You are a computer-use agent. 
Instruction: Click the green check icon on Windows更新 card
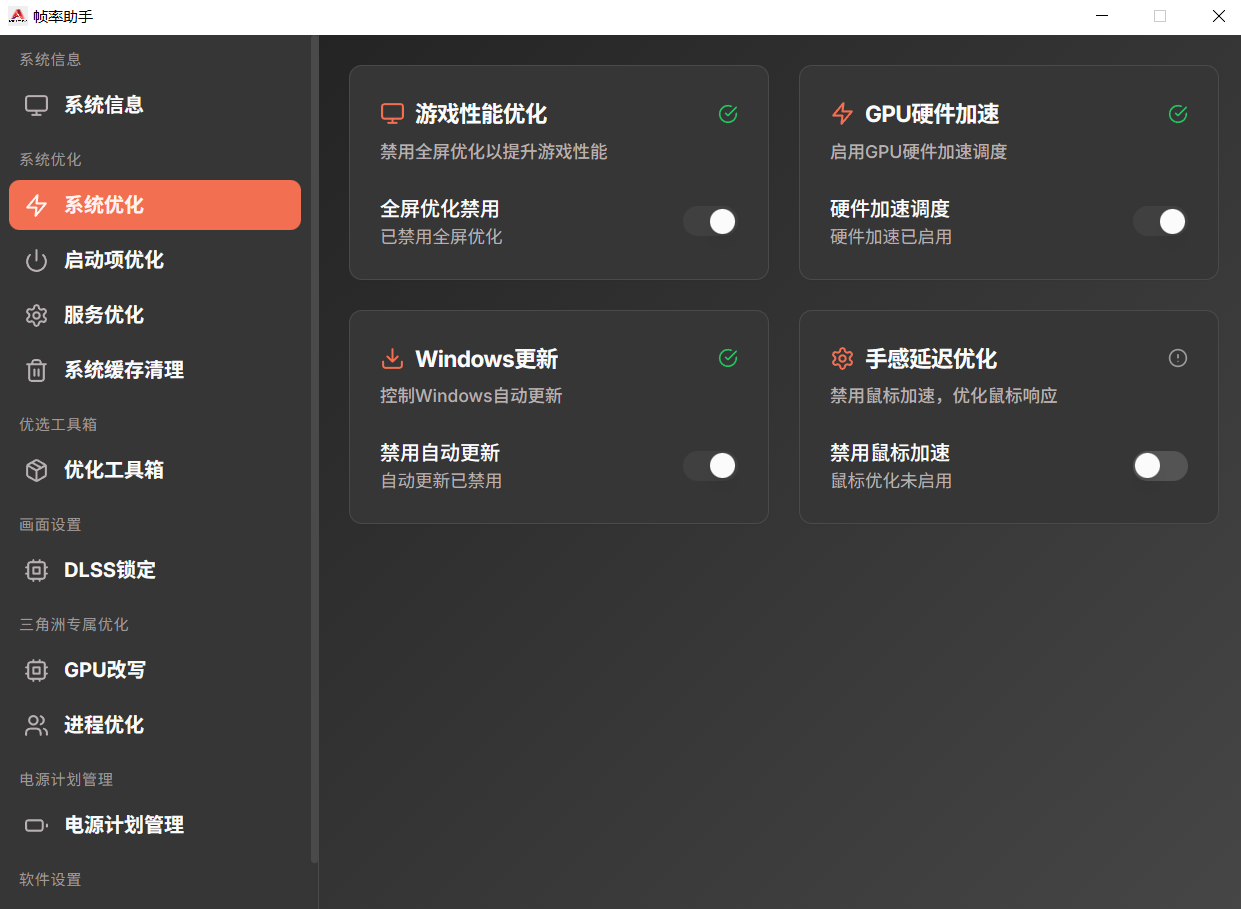[728, 358]
